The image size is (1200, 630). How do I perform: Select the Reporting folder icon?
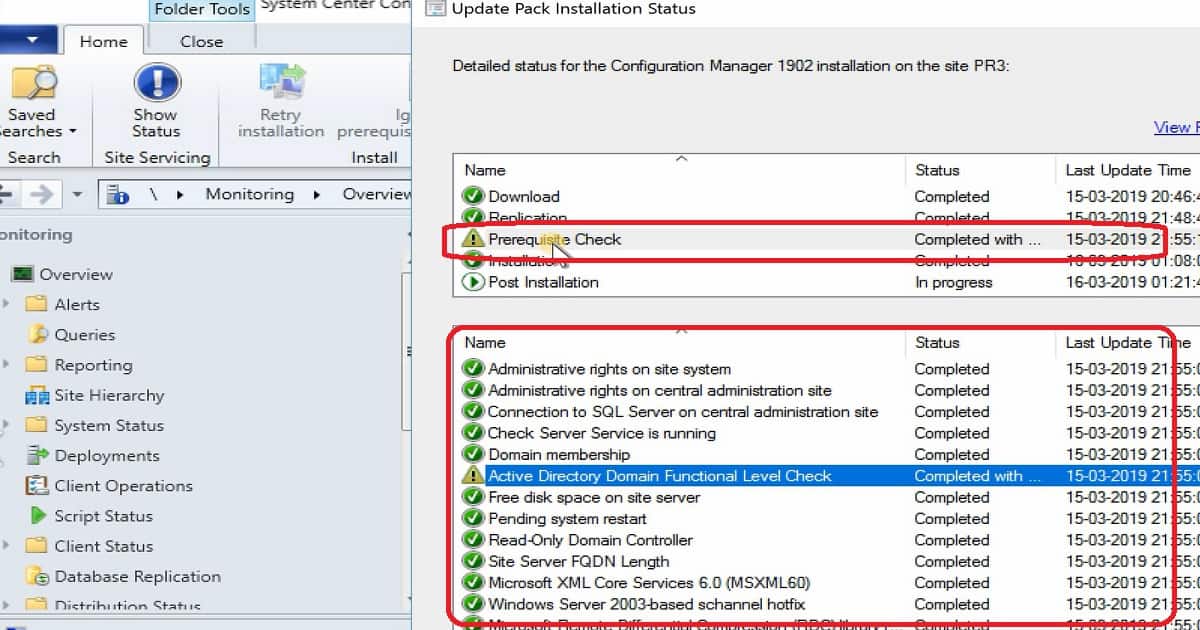[x=36, y=365]
